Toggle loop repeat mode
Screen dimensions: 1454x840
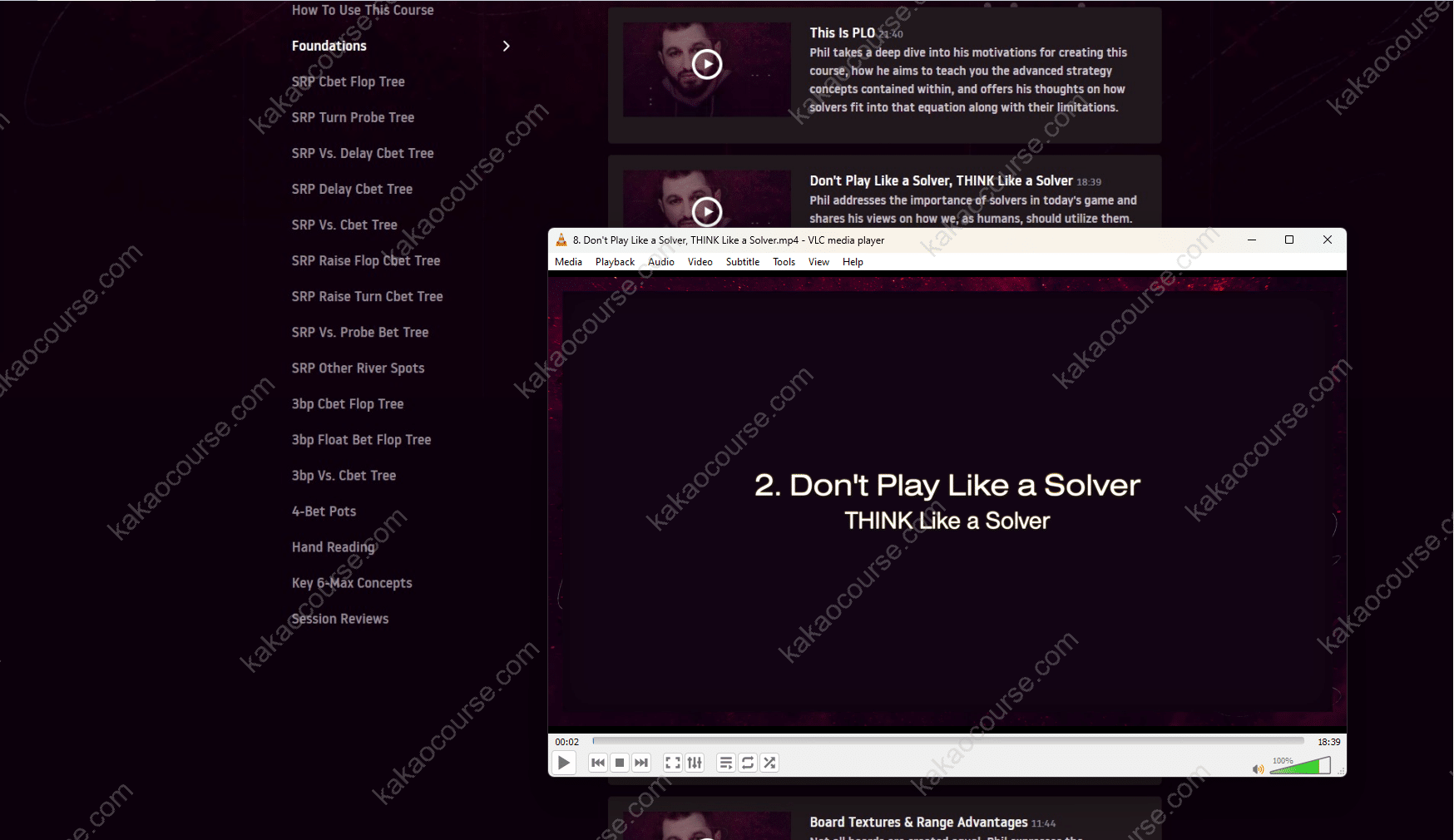[x=748, y=763]
